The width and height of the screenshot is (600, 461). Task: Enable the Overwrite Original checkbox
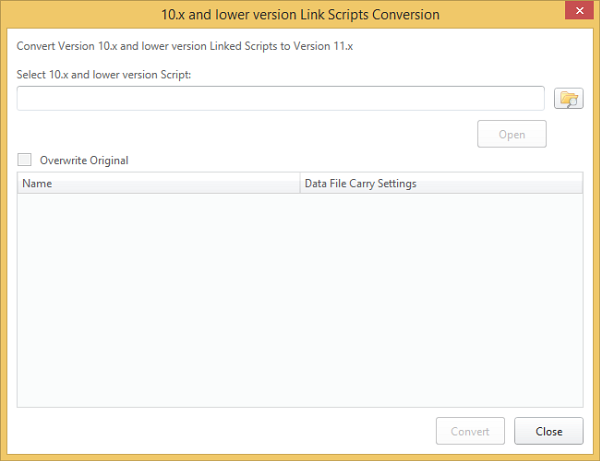25,160
